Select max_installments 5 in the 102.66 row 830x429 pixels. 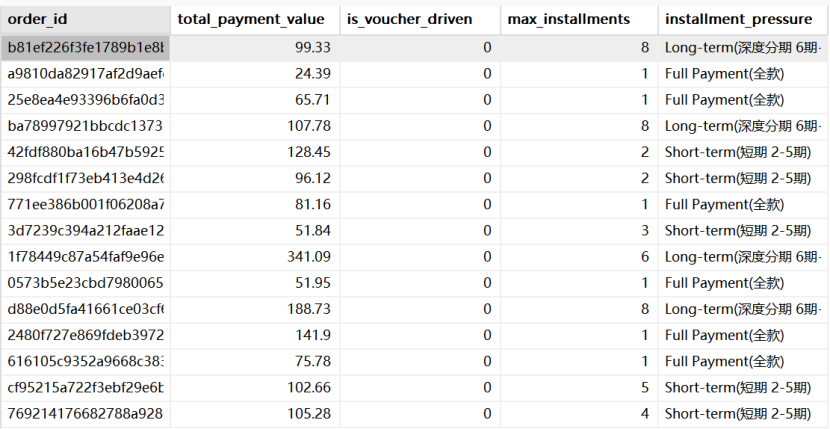579,388
